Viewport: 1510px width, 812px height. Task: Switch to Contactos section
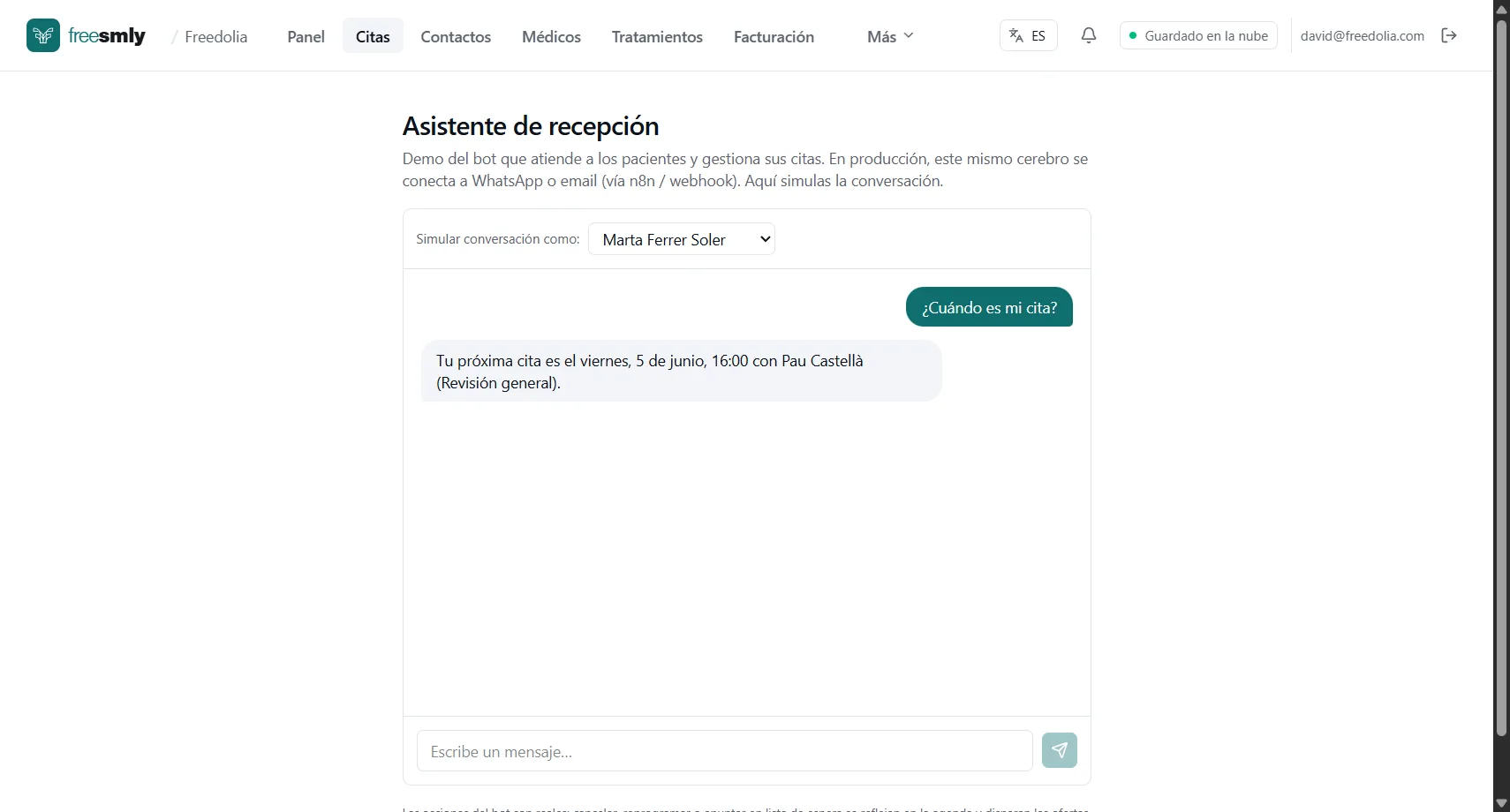(x=456, y=36)
